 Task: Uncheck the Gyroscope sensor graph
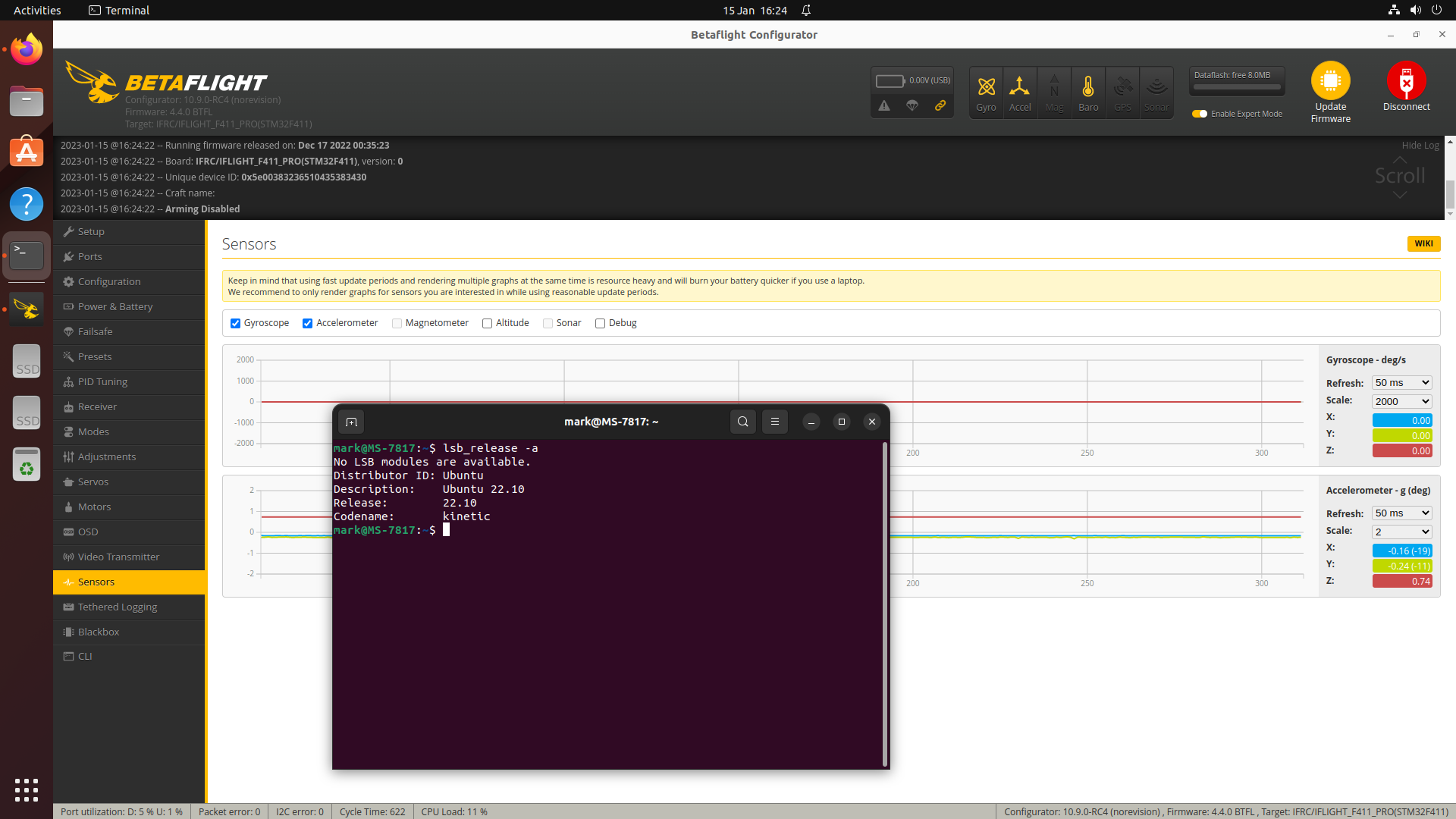[235, 323]
